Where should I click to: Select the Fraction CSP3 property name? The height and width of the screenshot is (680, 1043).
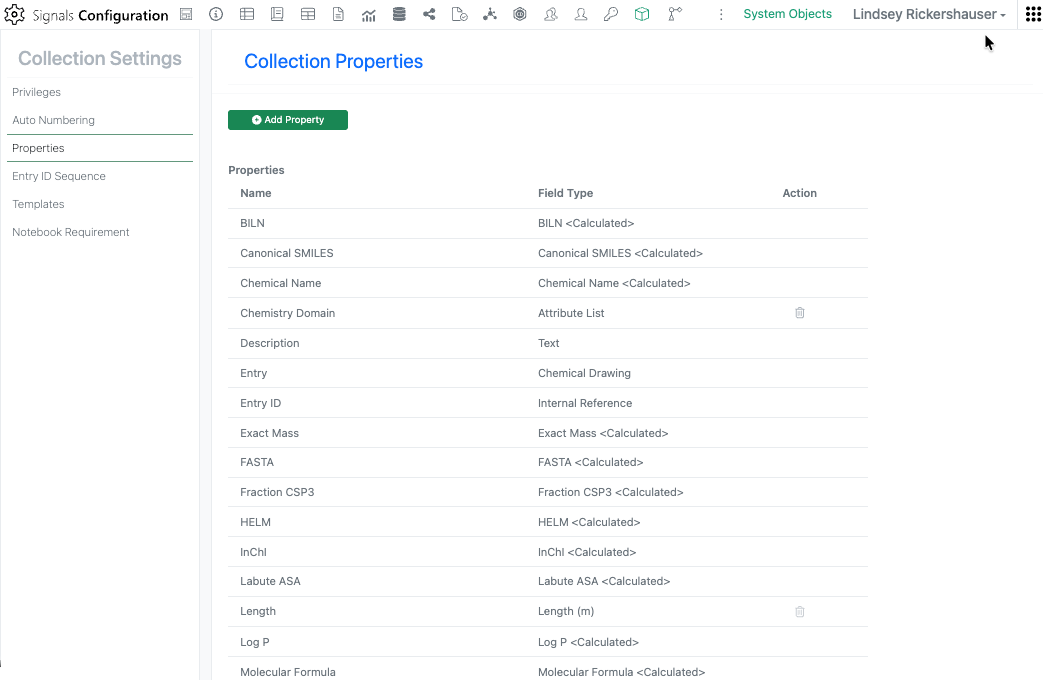coord(277,492)
